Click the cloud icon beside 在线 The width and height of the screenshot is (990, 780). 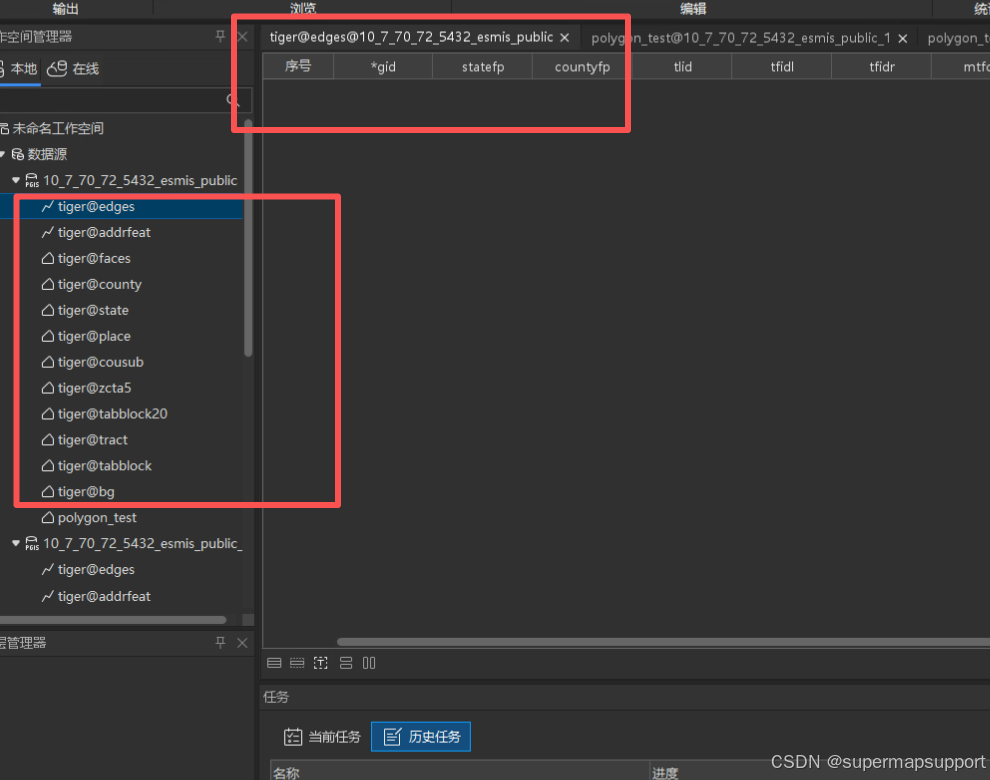57,68
